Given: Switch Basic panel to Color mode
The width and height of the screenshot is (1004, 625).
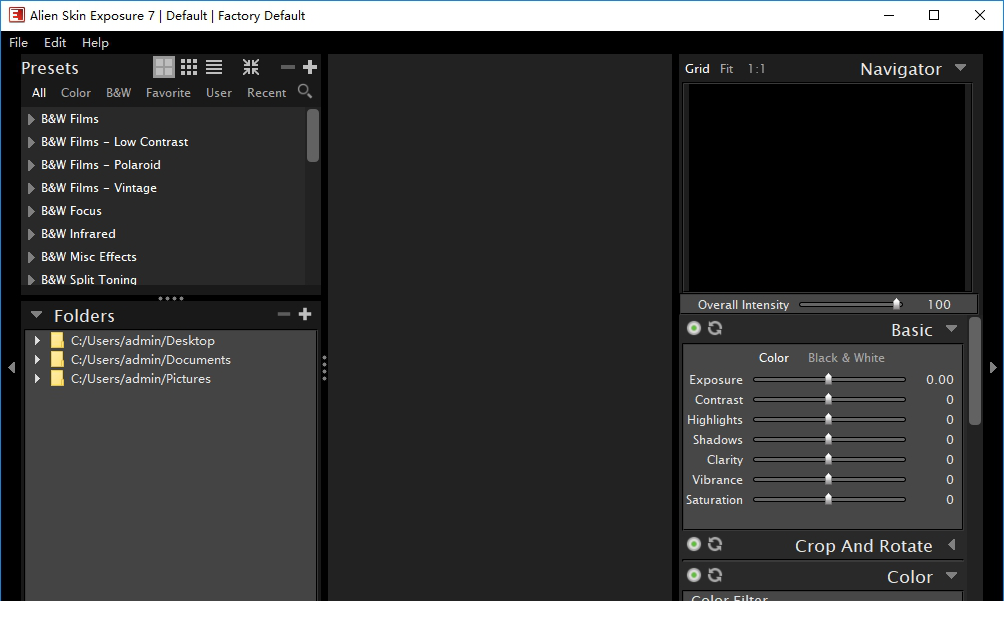Looking at the screenshot, I should point(773,358).
